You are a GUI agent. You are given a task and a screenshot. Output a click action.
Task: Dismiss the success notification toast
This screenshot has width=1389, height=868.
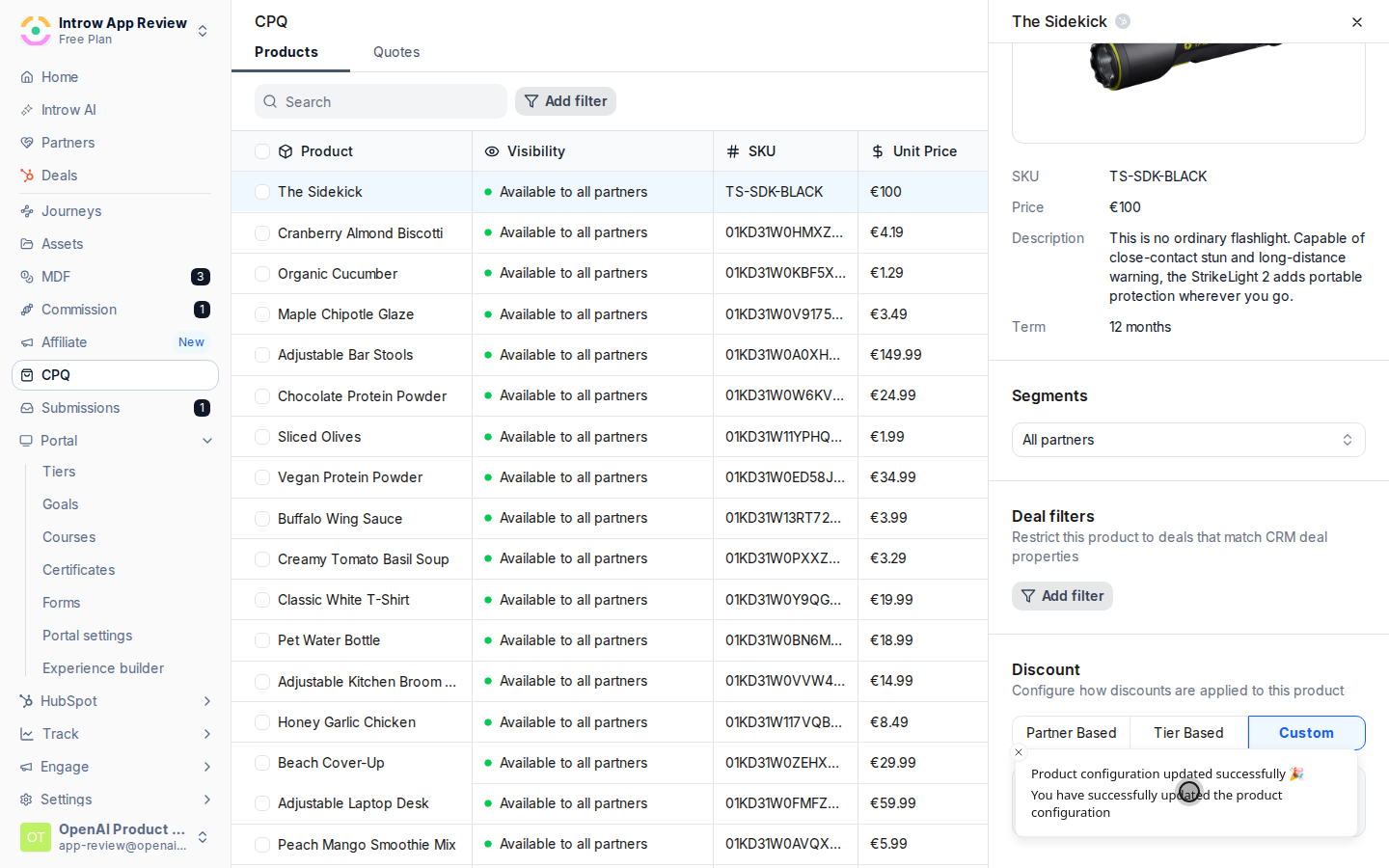pyautogui.click(x=1019, y=752)
